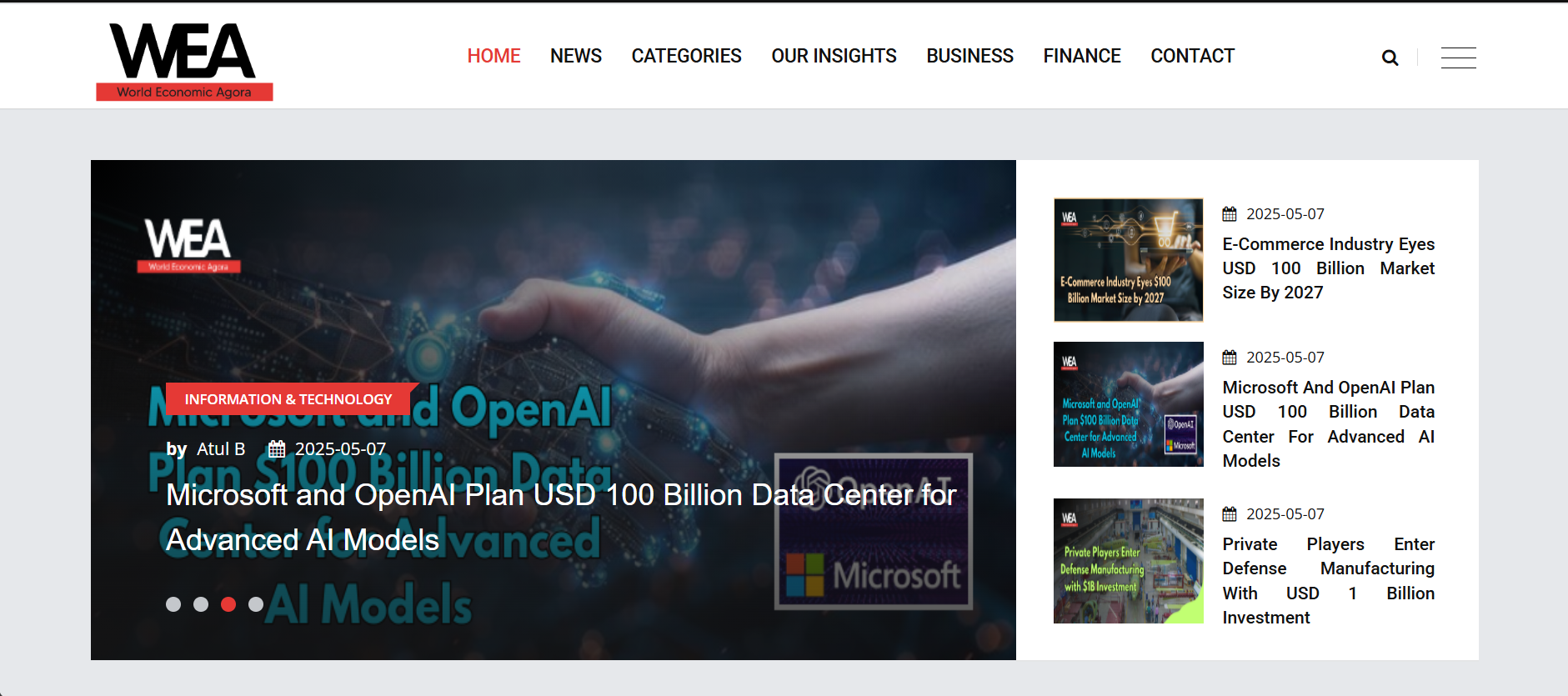Click the Information & Technology category tag
1568x696 pixels.
tap(288, 399)
